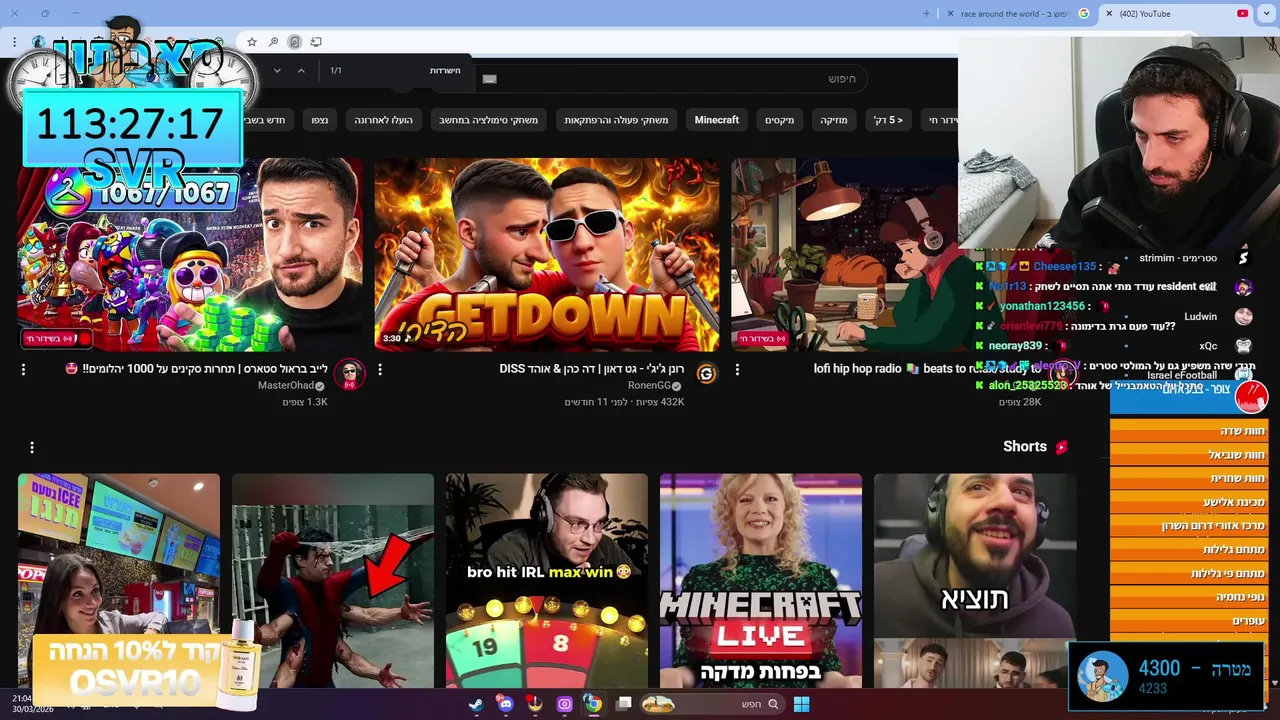Jump to next find-in-page match
This screenshot has width=1280, height=720.
pyautogui.click(x=277, y=70)
